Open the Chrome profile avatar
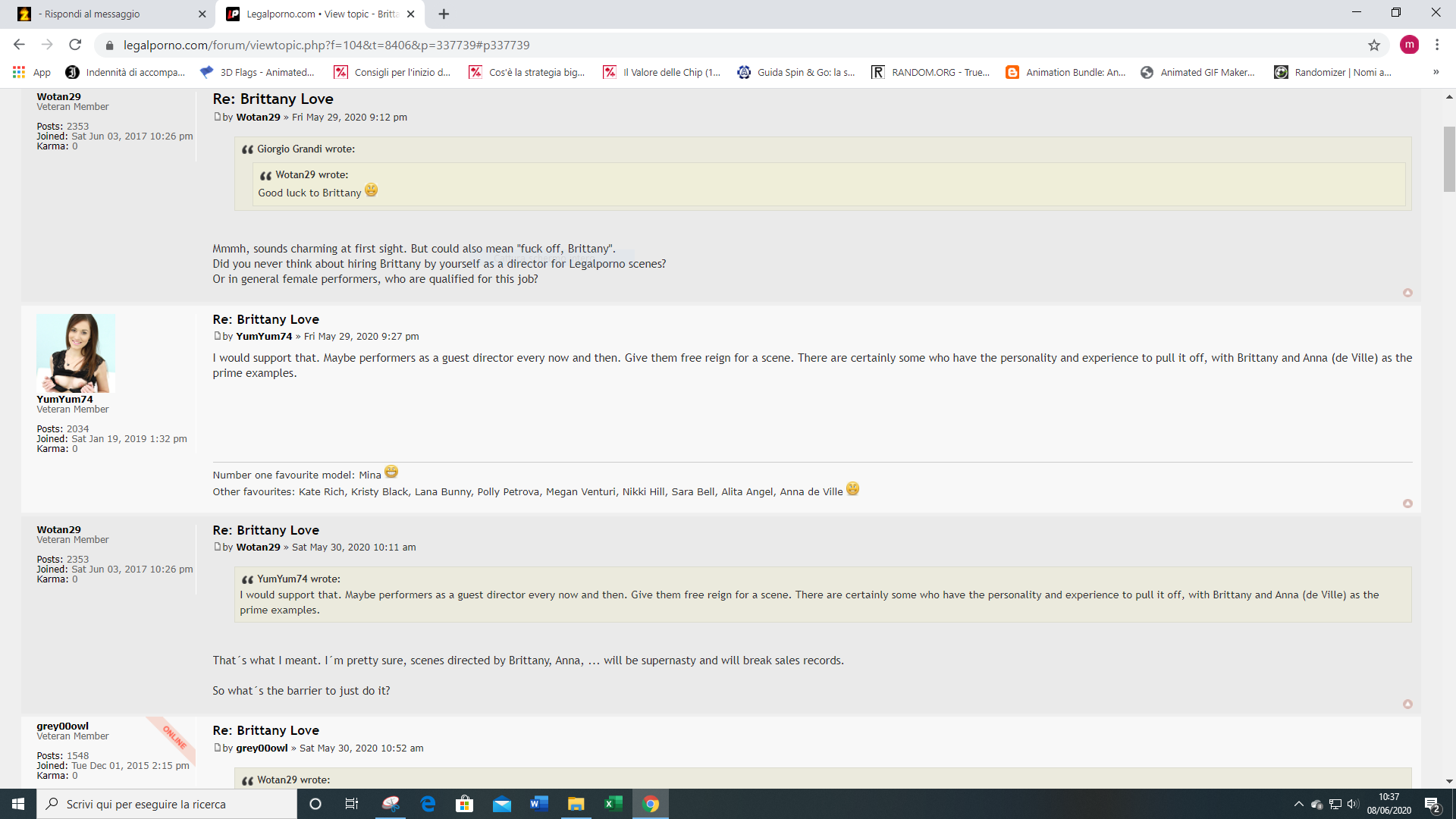 click(x=1409, y=45)
